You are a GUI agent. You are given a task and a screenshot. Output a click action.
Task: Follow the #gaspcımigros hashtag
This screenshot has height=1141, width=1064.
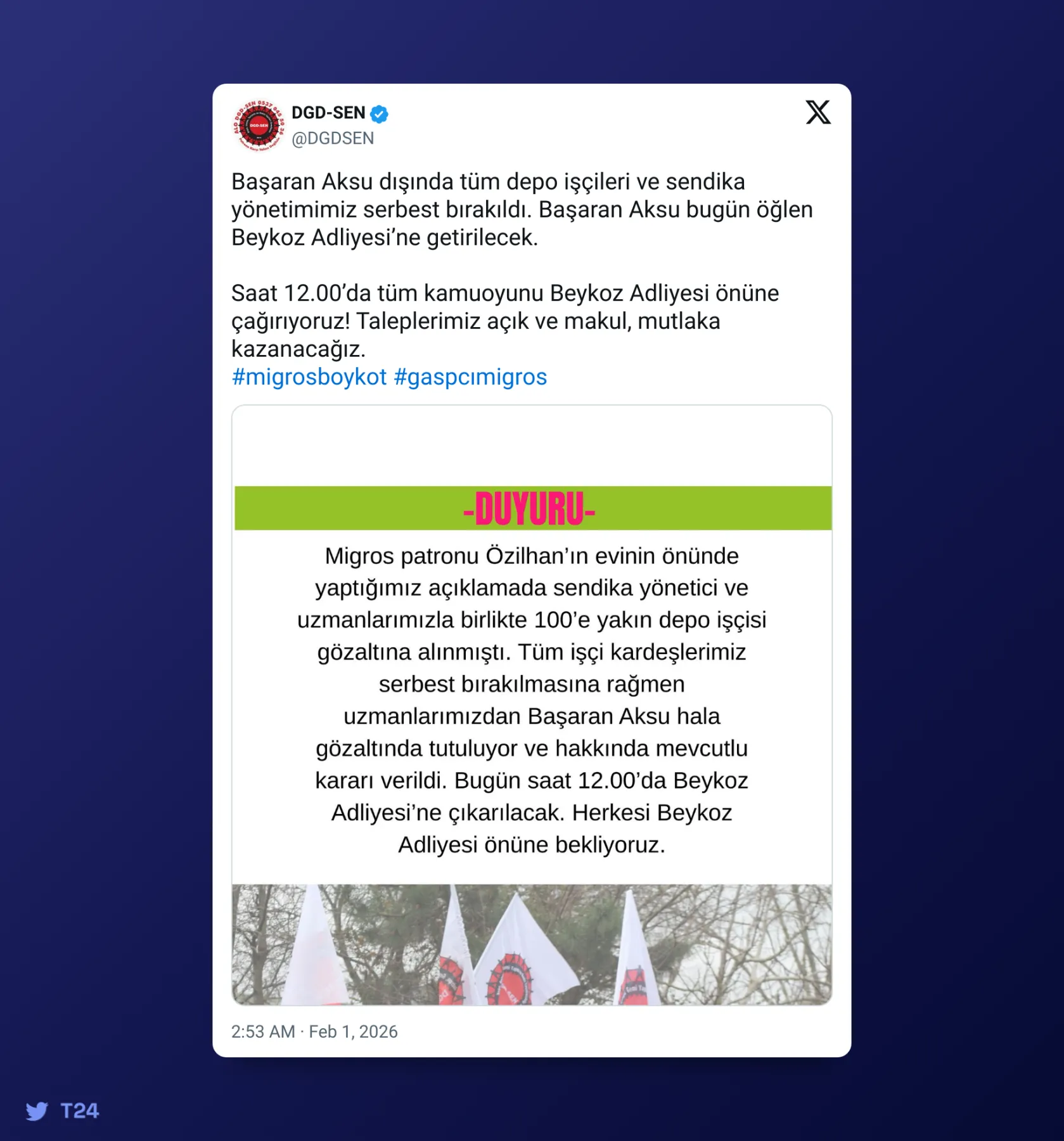[x=470, y=377]
